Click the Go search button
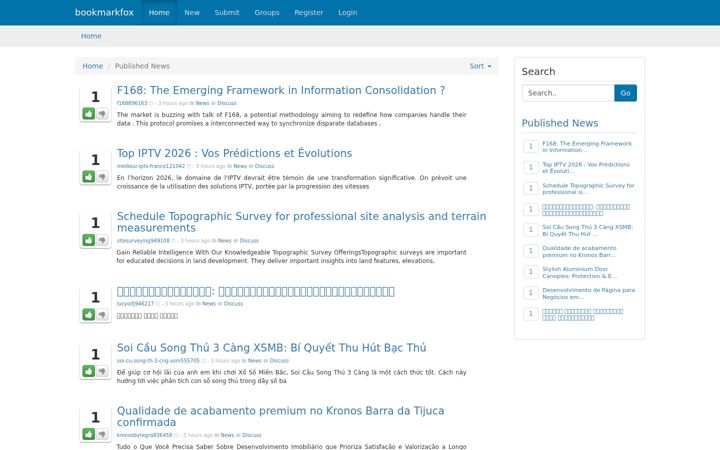 tap(625, 93)
